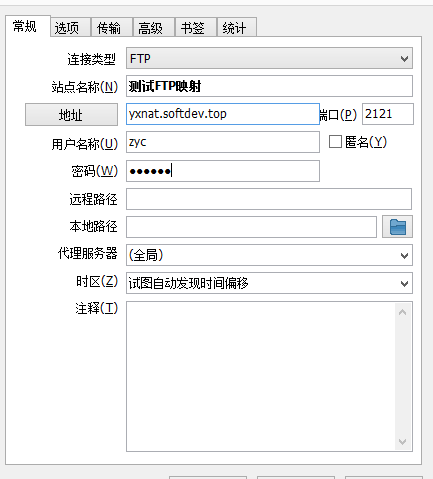Open the 统计 tab

coord(237,28)
